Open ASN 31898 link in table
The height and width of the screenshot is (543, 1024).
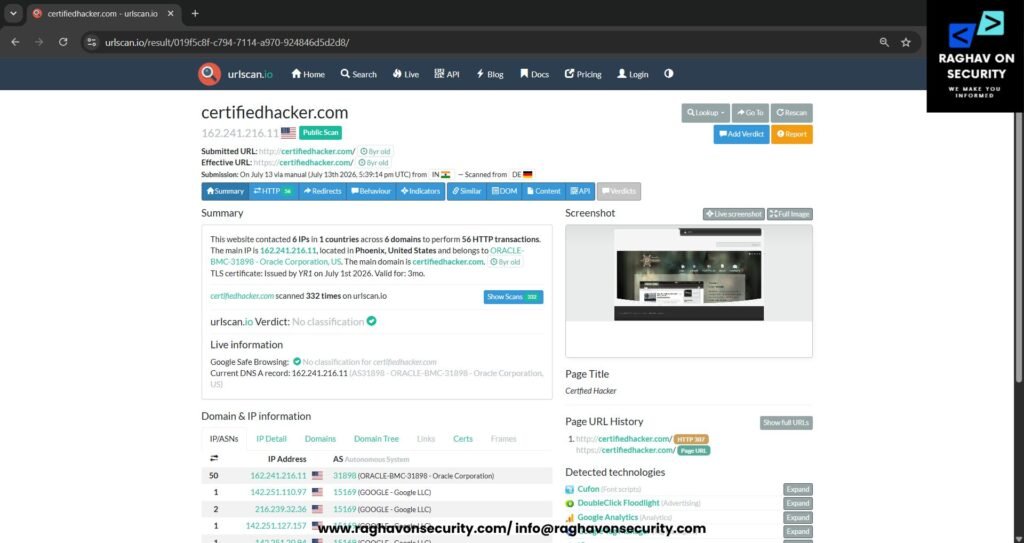tap(344, 476)
